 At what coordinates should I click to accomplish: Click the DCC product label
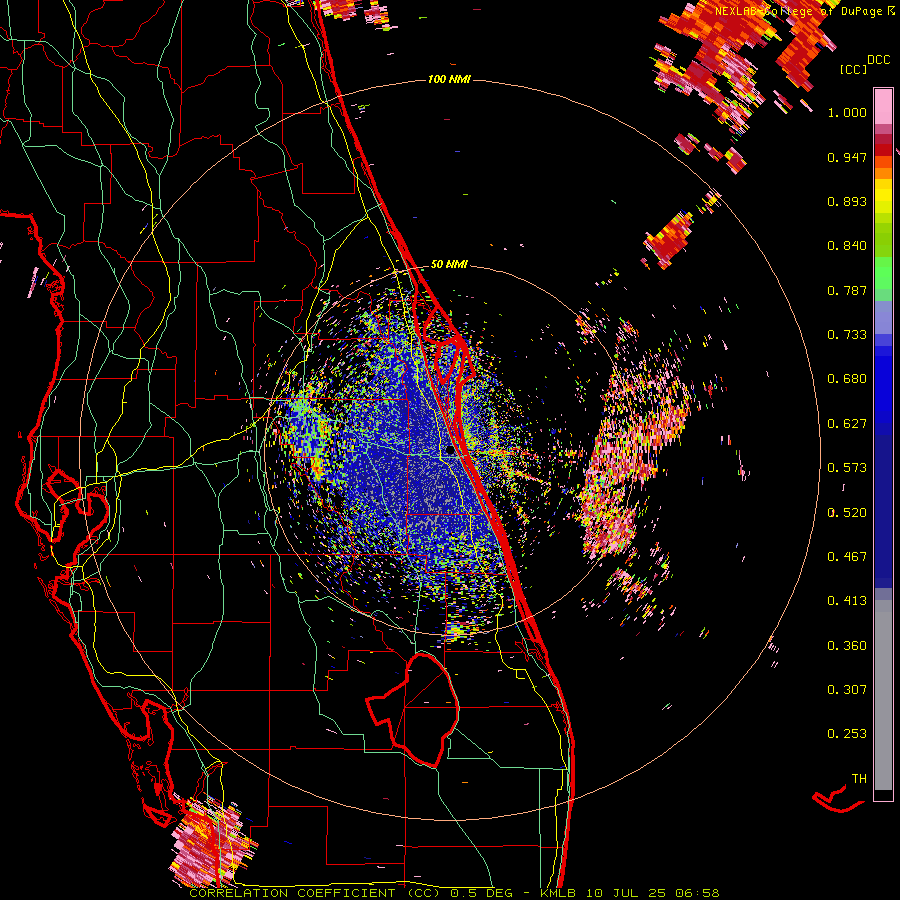(879, 60)
